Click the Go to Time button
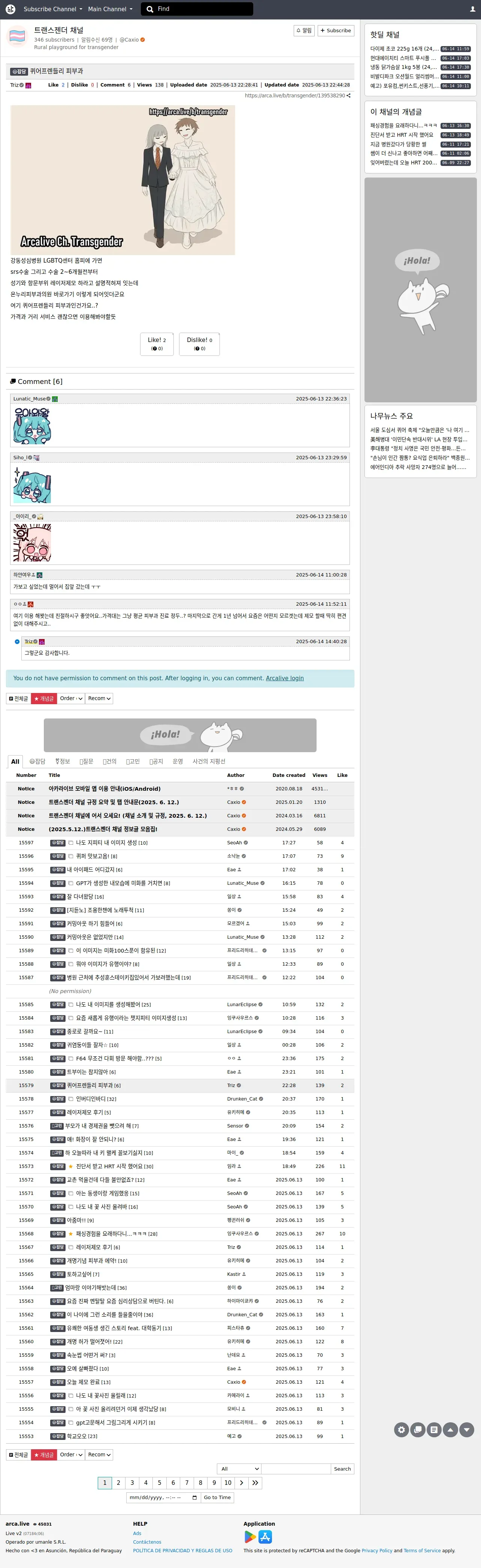Screen dimensions: 481x1568 pos(217,1498)
